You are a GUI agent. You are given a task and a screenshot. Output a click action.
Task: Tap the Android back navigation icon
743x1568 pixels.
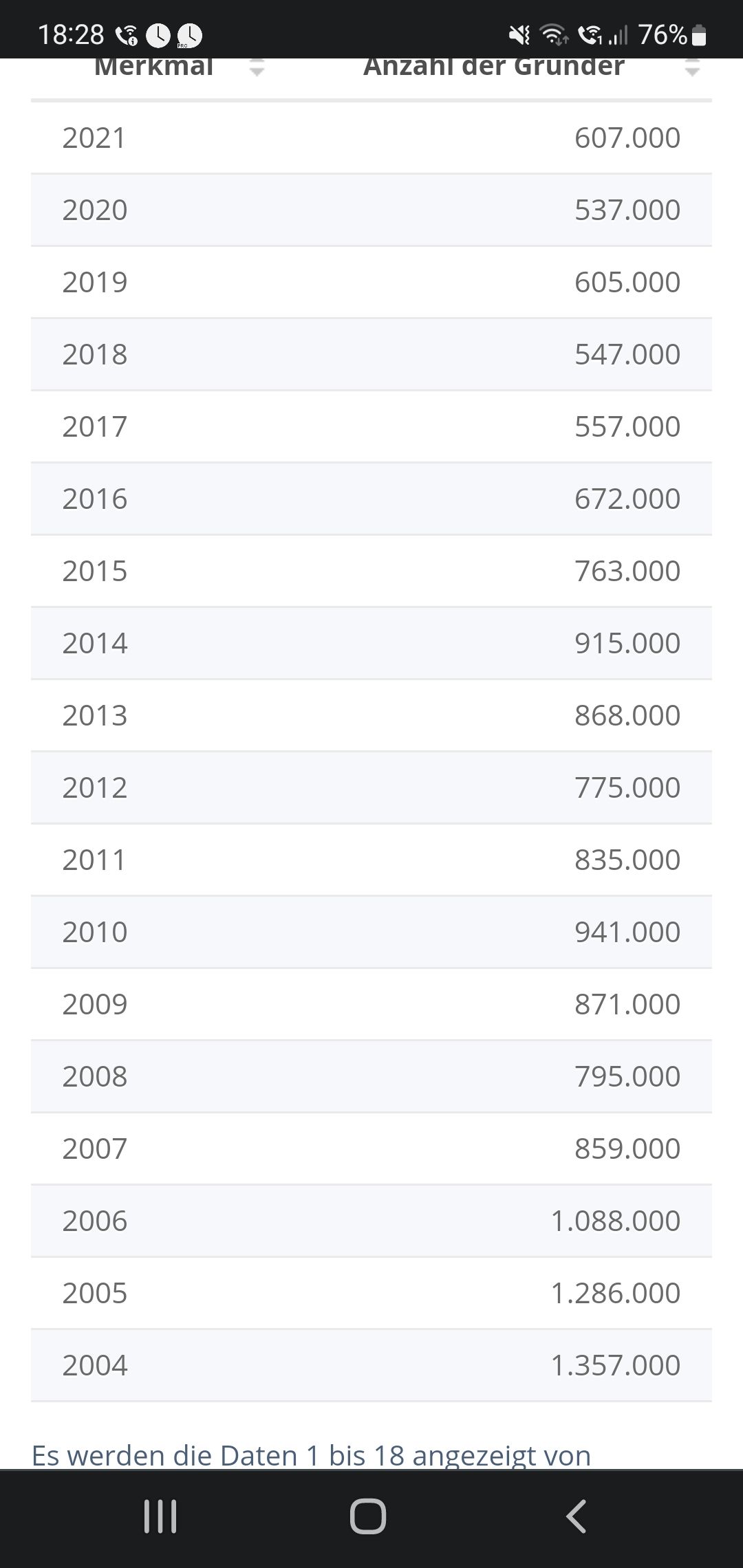pyautogui.click(x=577, y=1516)
